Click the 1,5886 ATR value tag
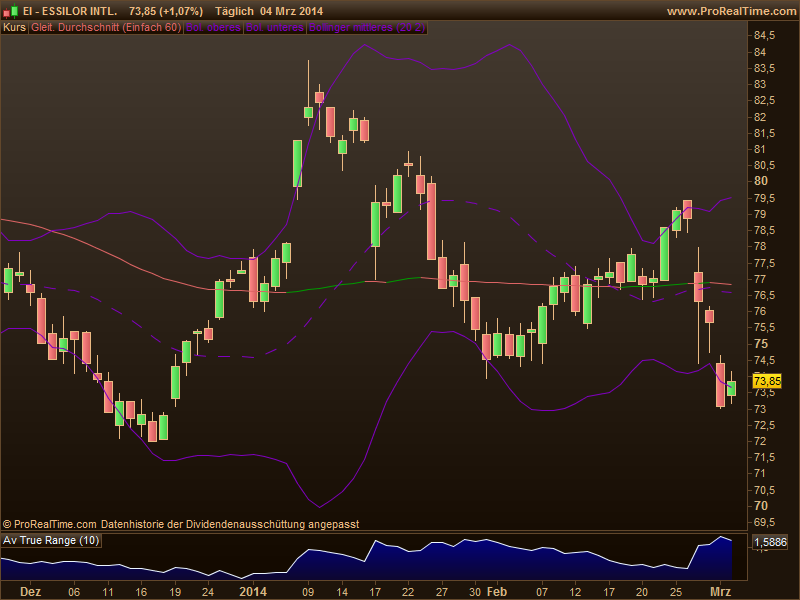The height and width of the screenshot is (600, 800). 769,542
